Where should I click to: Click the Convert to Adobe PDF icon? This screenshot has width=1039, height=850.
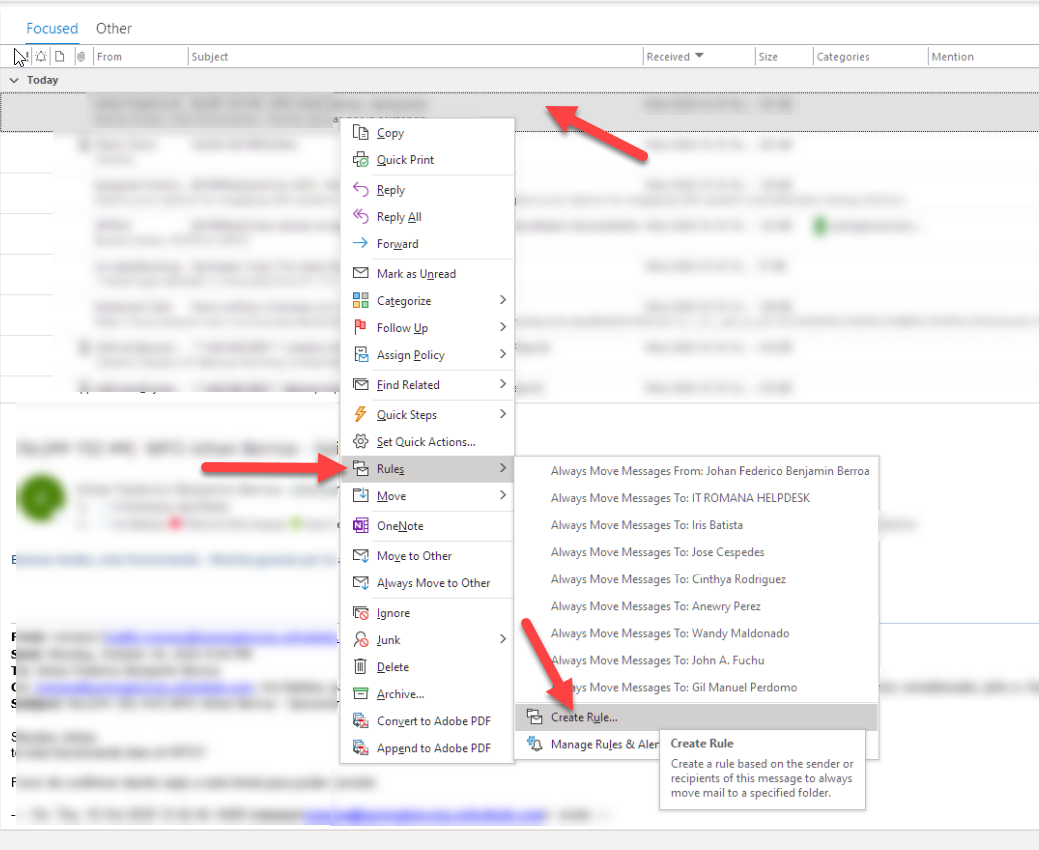pos(360,720)
